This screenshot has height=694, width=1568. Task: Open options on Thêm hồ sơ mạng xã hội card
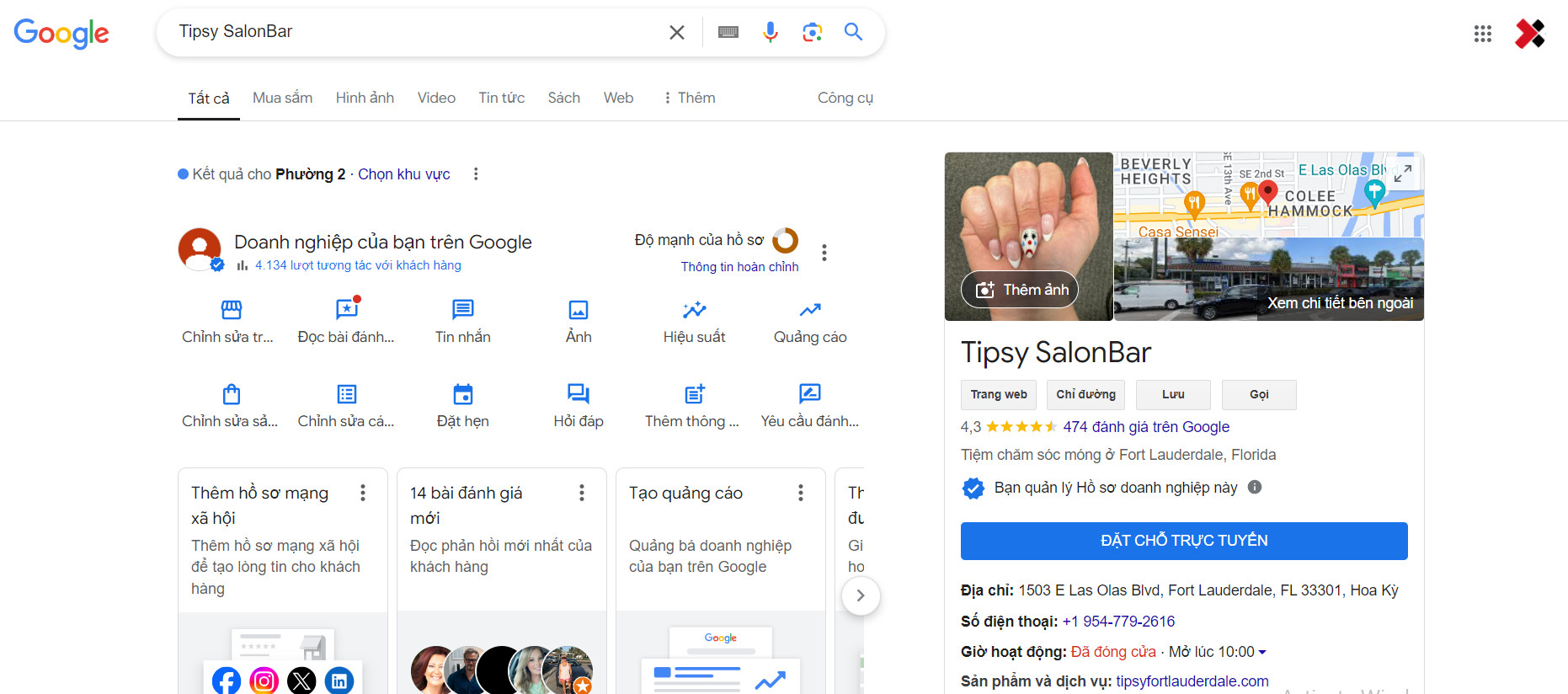coord(363,493)
